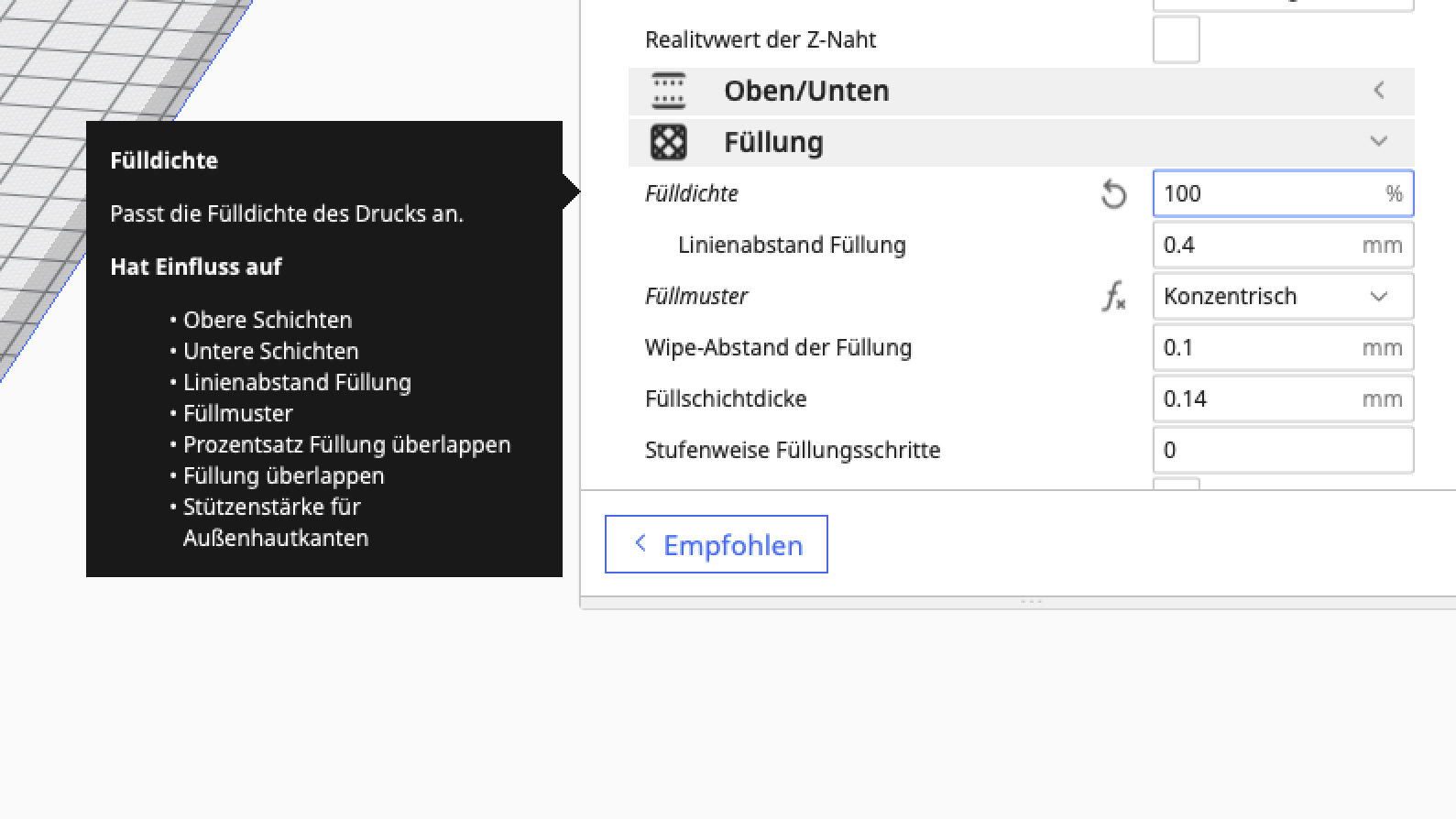The height and width of the screenshot is (819, 1456).
Task: Click the Füllung checkered section icon
Action: pyautogui.click(x=669, y=142)
